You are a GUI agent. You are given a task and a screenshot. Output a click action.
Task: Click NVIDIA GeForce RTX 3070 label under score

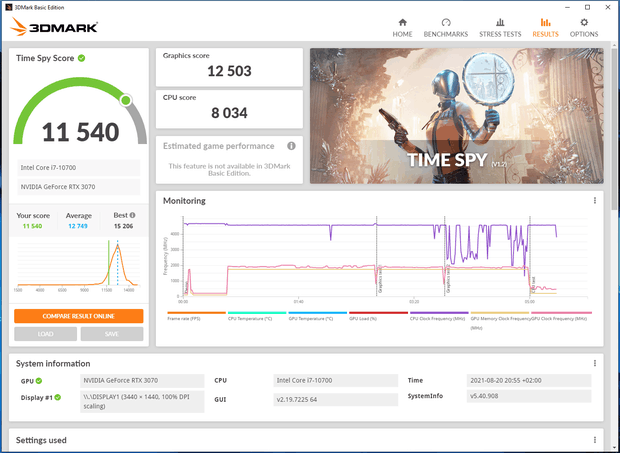(x=79, y=187)
